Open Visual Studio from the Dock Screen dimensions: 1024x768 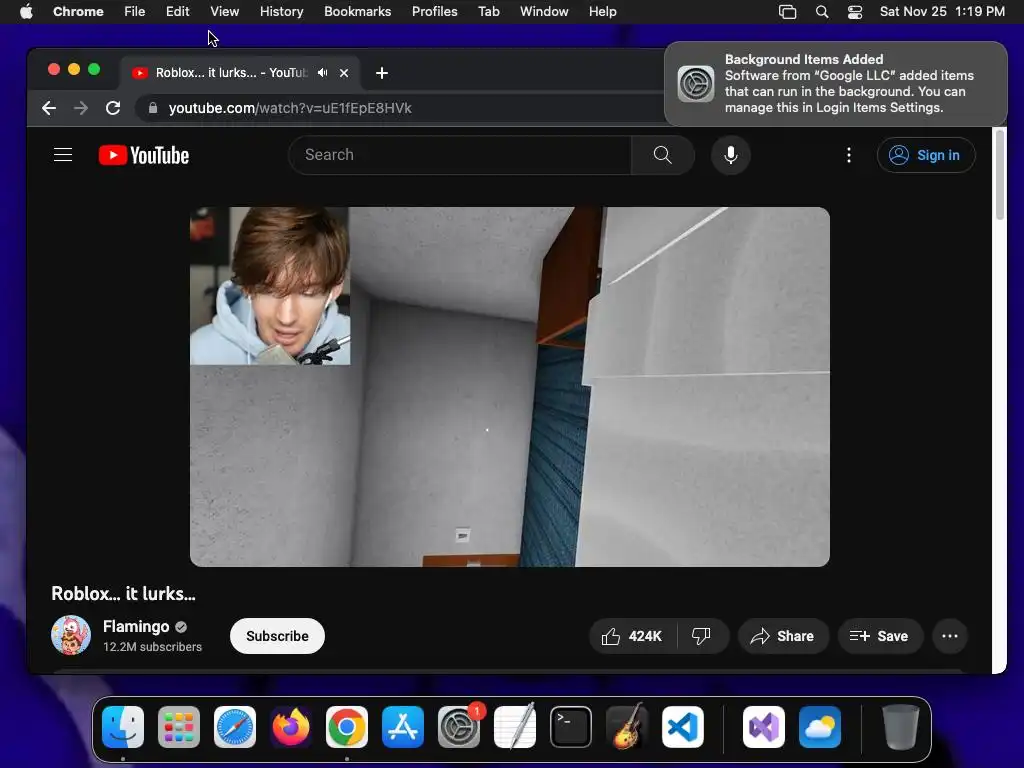pos(764,727)
